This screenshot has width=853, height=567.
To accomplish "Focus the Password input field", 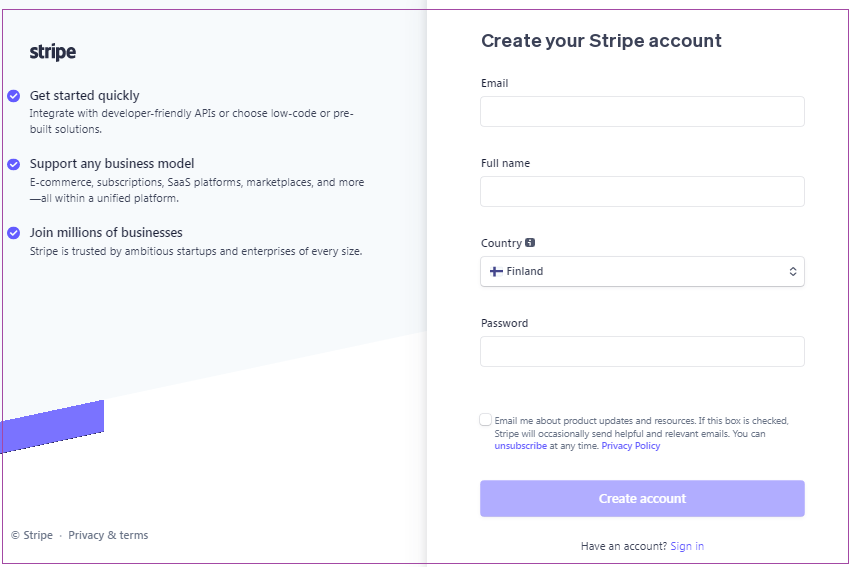I will [642, 352].
